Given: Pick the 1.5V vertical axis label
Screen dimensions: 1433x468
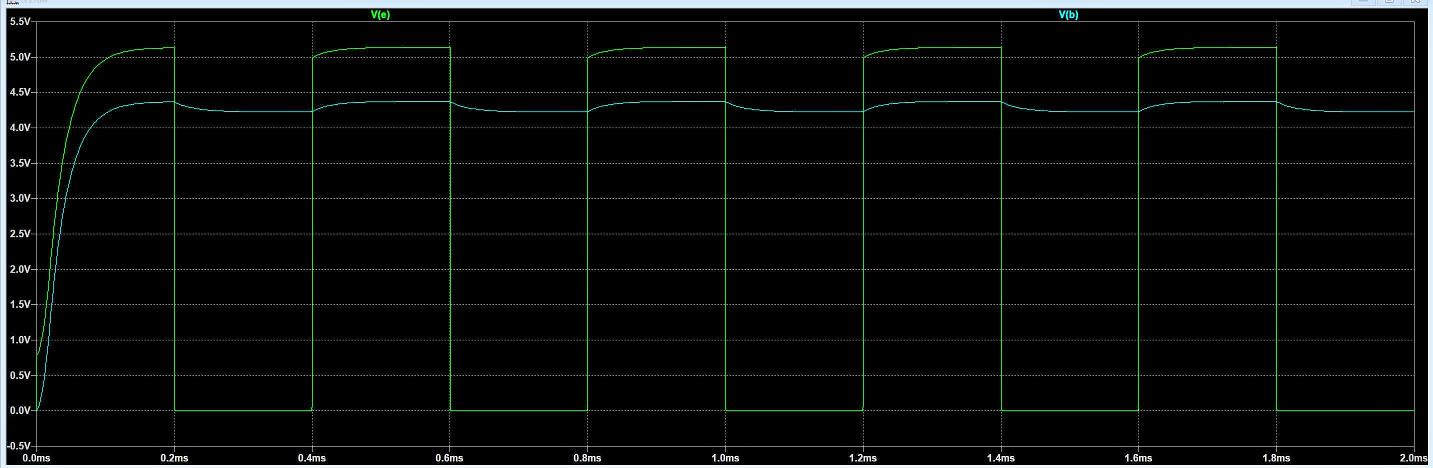Looking at the screenshot, I should tap(17, 305).
